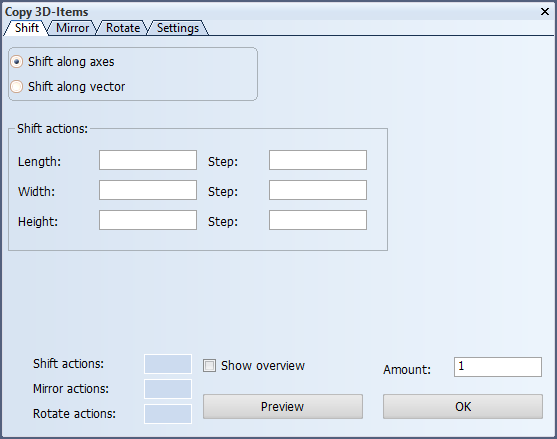Confirm with the OK button
The image size is (557, 439).
coord(463,406)
